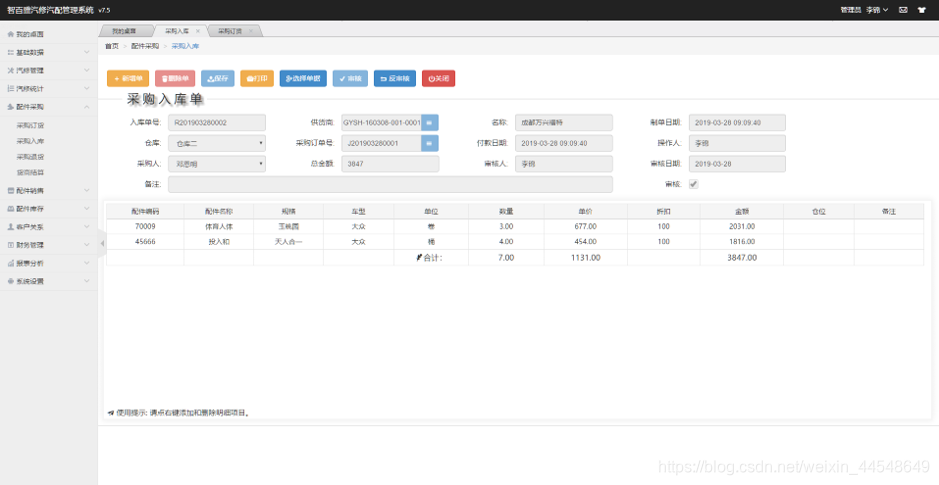939x485 pixels.
Task: Click the 配件编码 column header
Action: 145,211
